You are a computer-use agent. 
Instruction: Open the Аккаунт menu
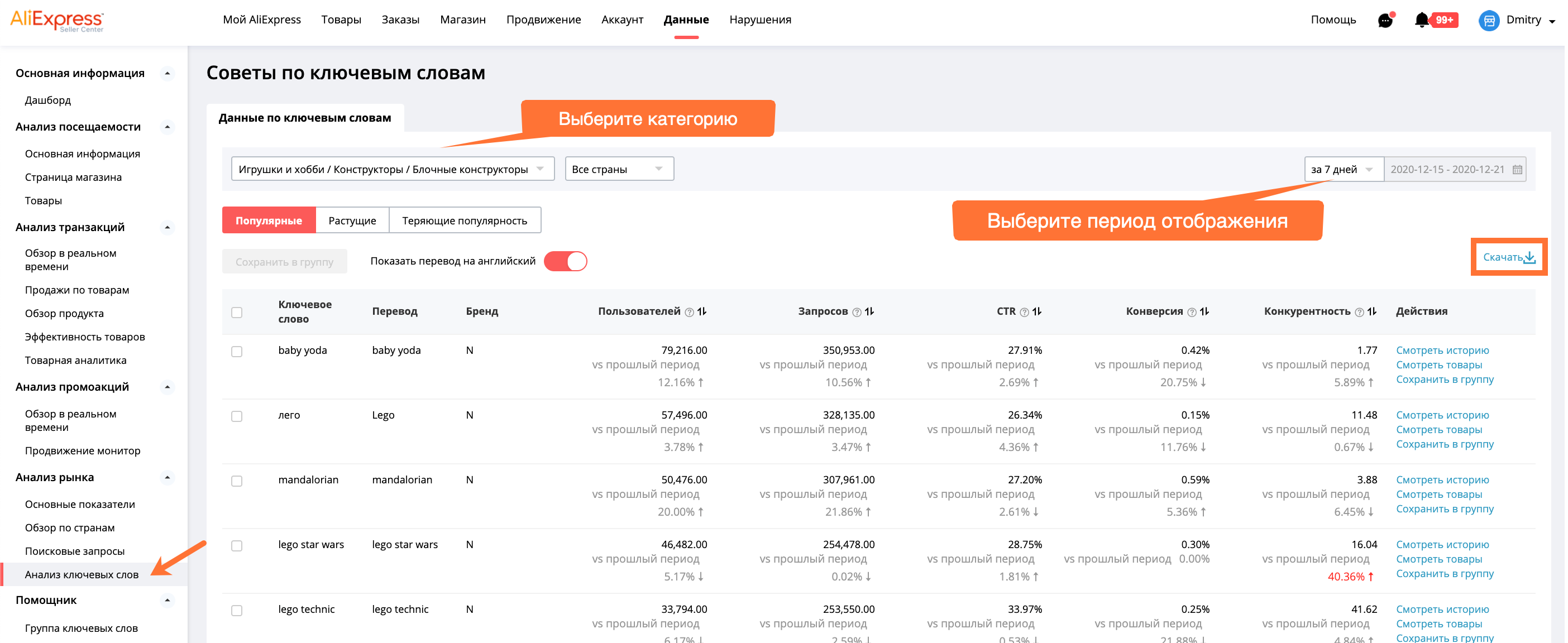pyautogui.click(x=623, y=20)
